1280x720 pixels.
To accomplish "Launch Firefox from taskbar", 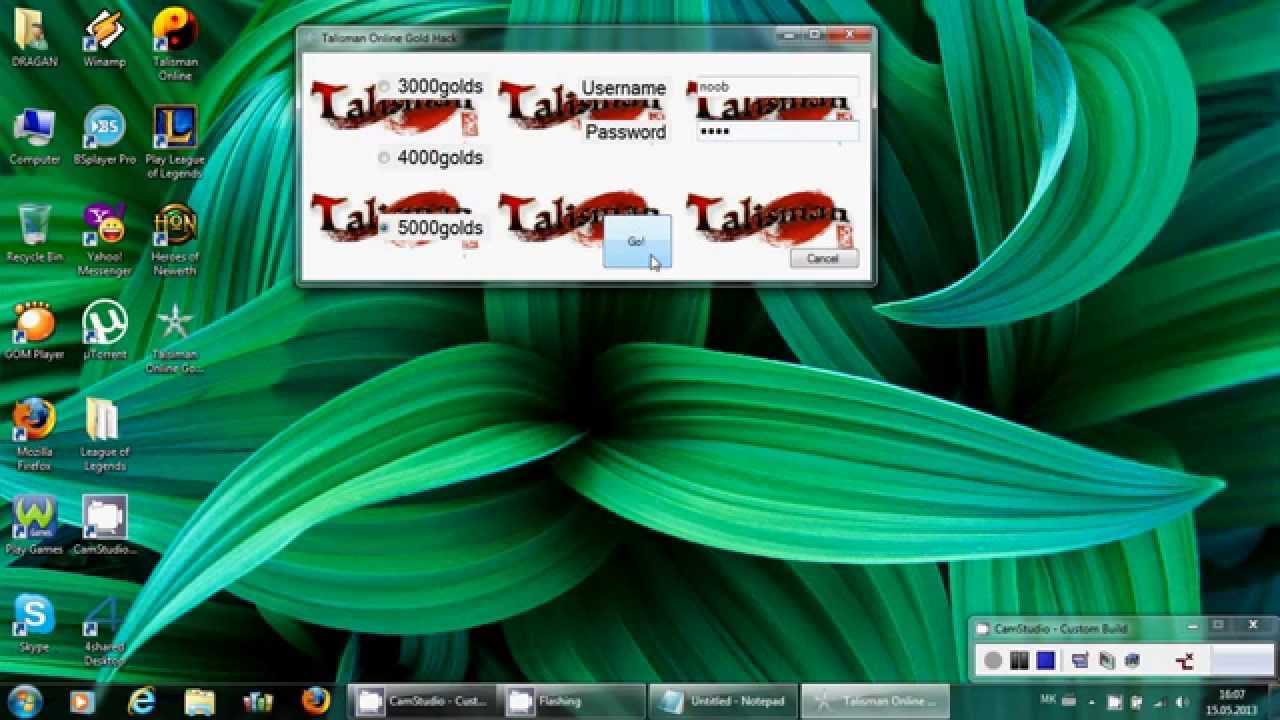I will pyautogui.click(x=316, y=701).
